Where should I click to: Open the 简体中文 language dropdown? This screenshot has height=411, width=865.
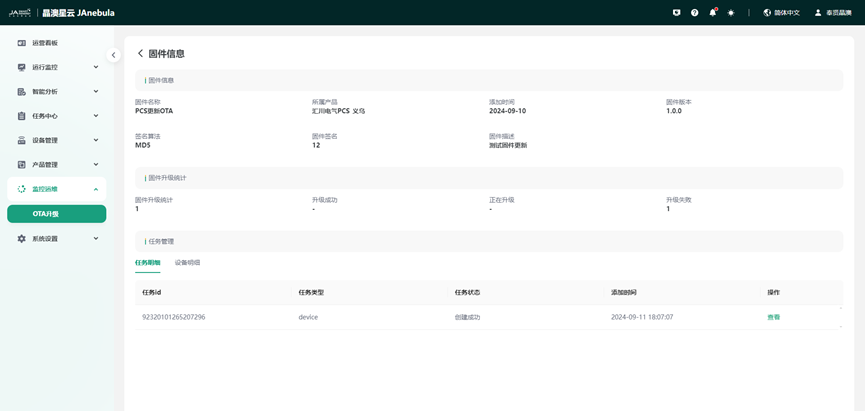787,13
